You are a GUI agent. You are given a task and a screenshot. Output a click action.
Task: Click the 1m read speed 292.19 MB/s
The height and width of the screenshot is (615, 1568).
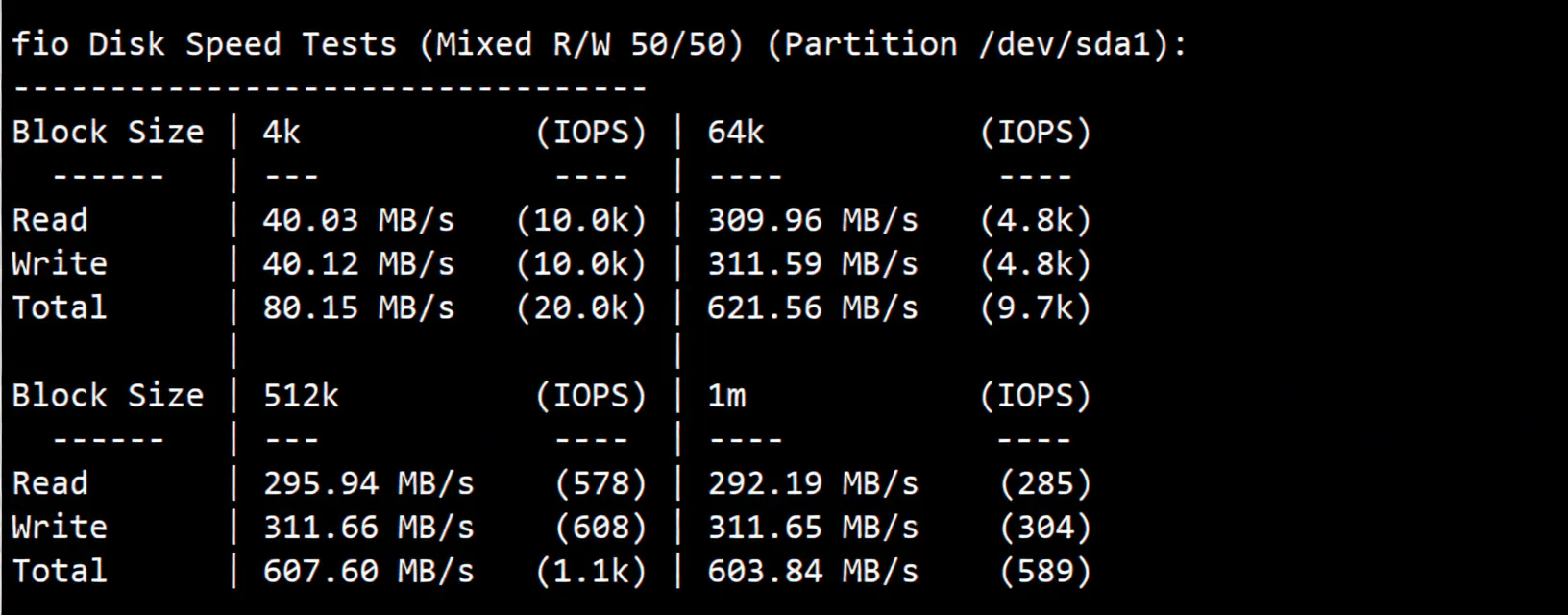813,483
